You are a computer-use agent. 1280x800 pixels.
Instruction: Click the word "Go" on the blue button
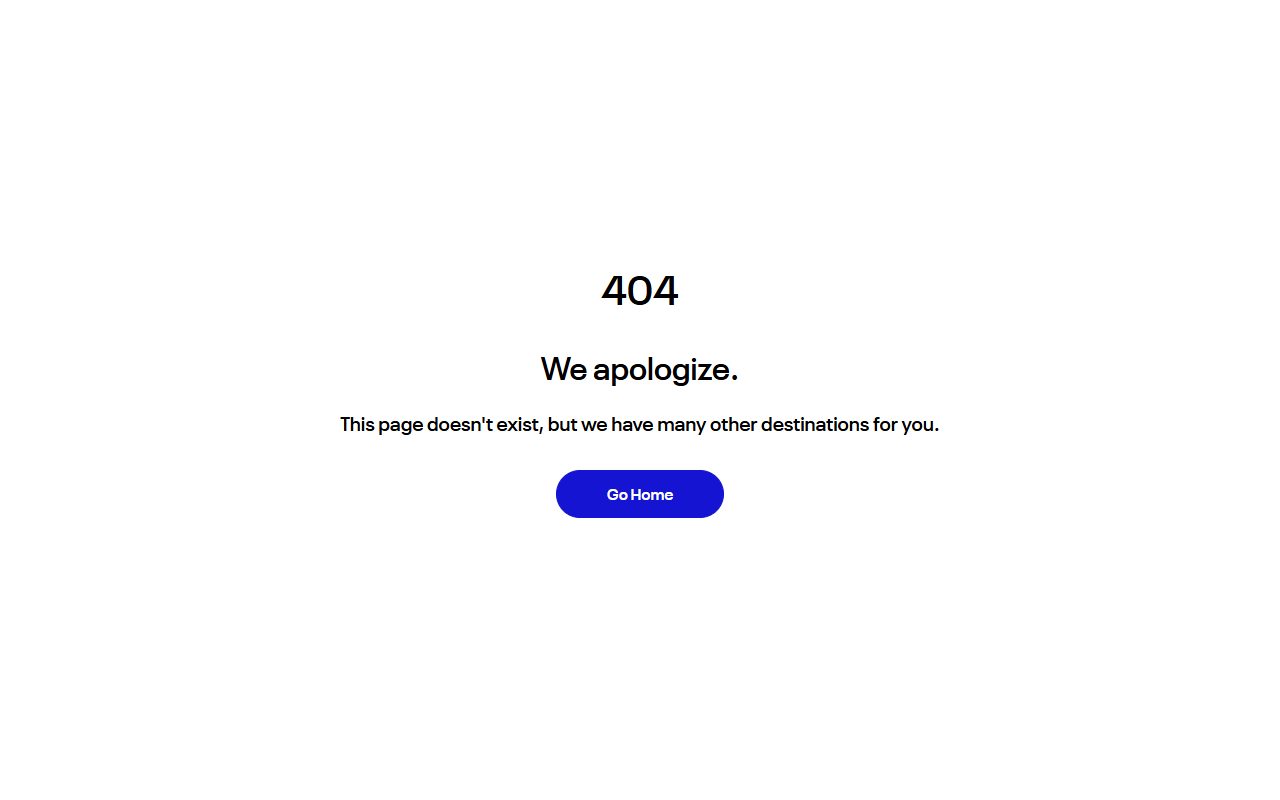pyautogui.click(x=617, y=494)
